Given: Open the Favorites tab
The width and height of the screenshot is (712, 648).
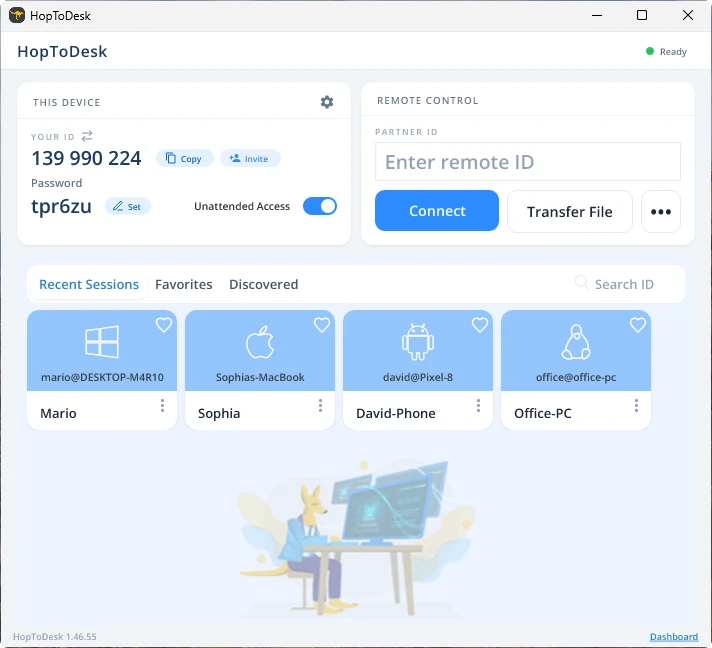Looking at the screenshot, I should click(184, 284).
